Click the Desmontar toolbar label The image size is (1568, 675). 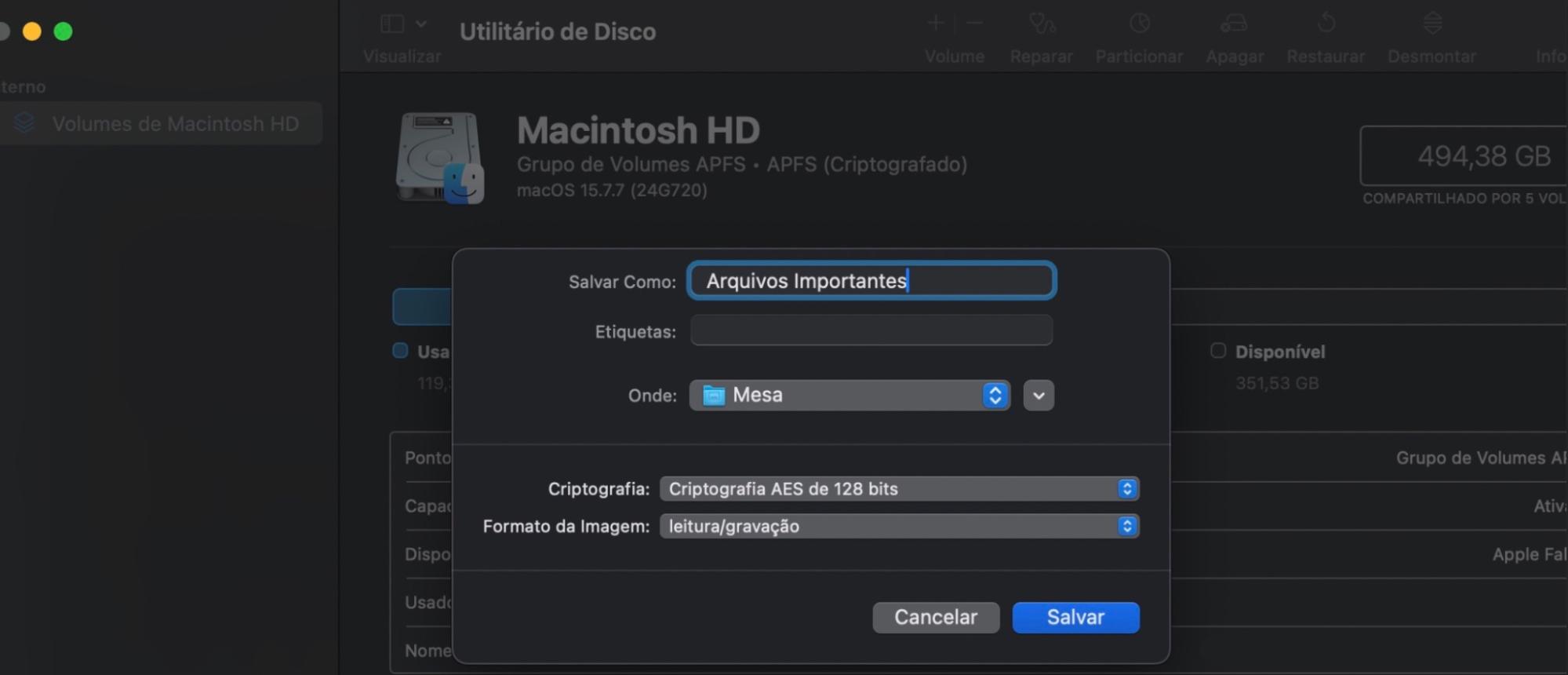pos(1432,57)
